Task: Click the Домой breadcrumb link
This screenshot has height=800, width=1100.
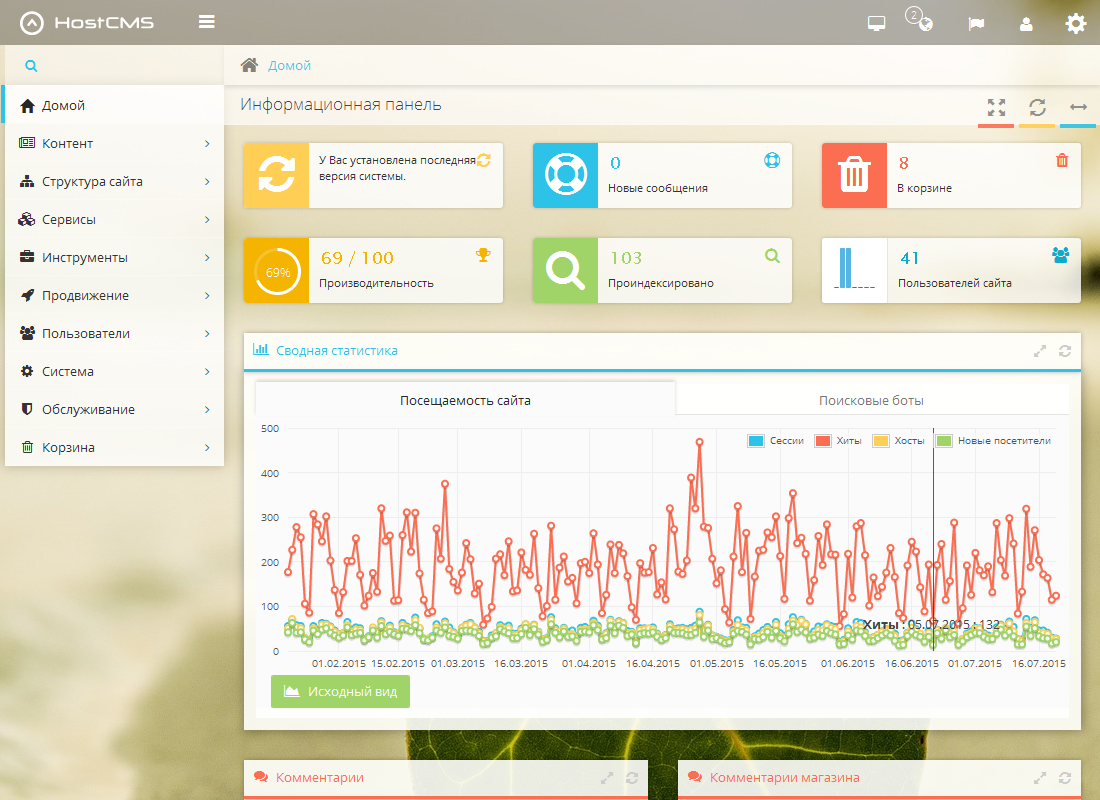Action: 289,65
